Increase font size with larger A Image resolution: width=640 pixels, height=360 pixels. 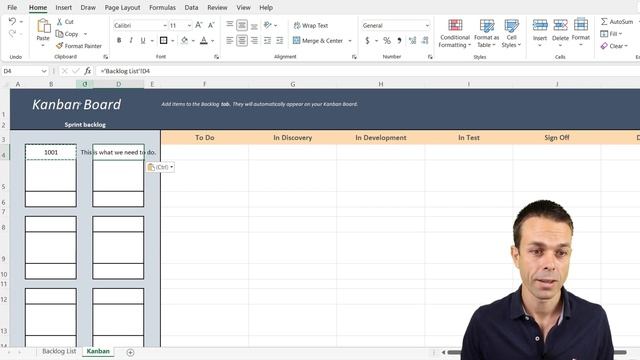(x=199, y=25)
